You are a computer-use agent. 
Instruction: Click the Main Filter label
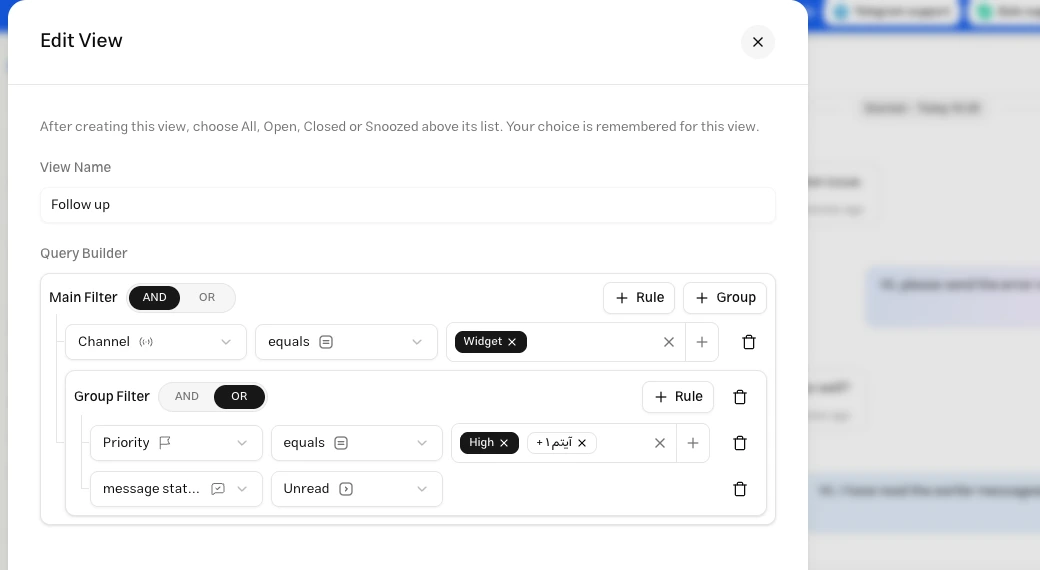point(83,297)
